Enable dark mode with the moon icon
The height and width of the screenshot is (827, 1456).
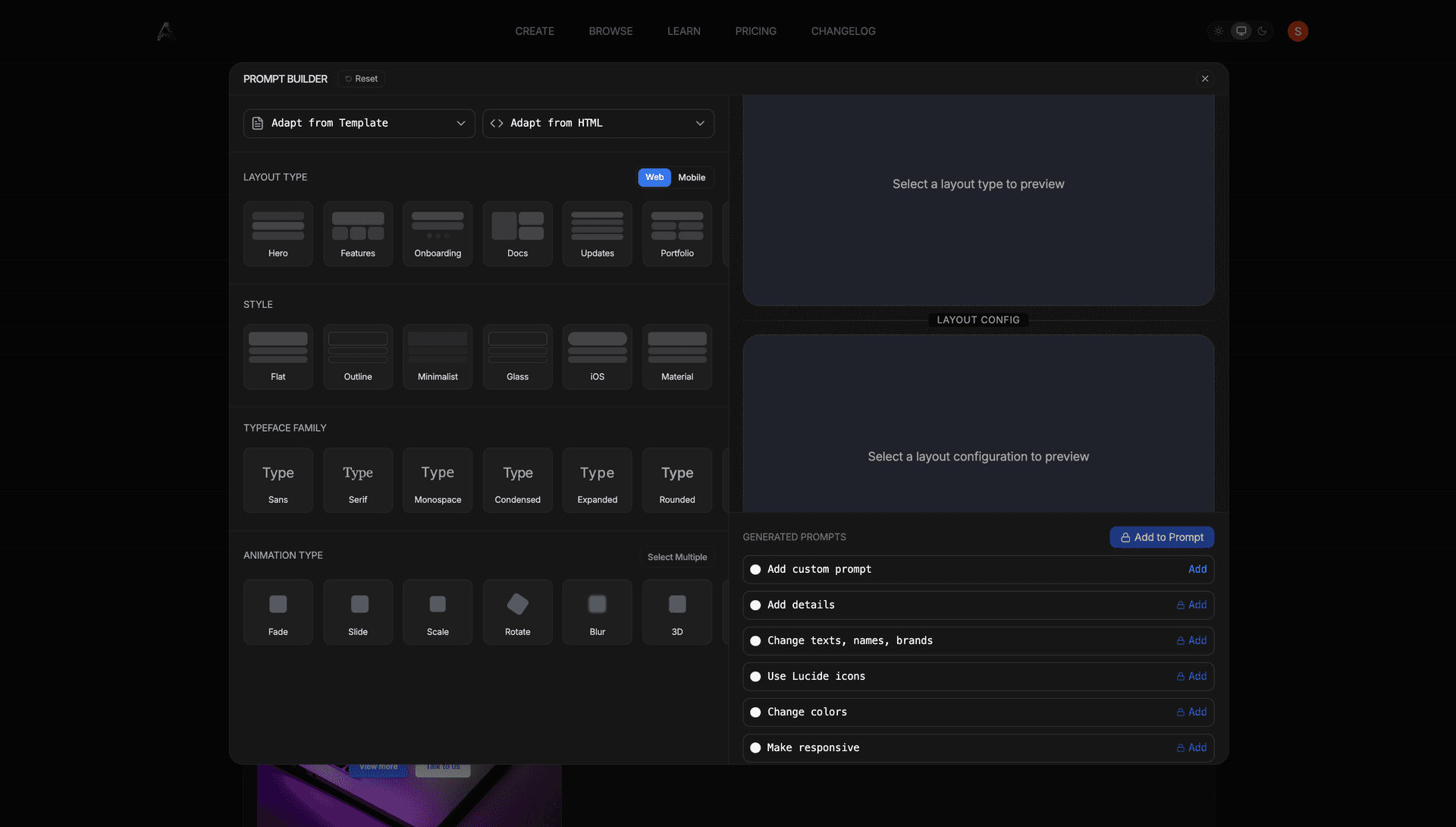(x=1261, y=31)
